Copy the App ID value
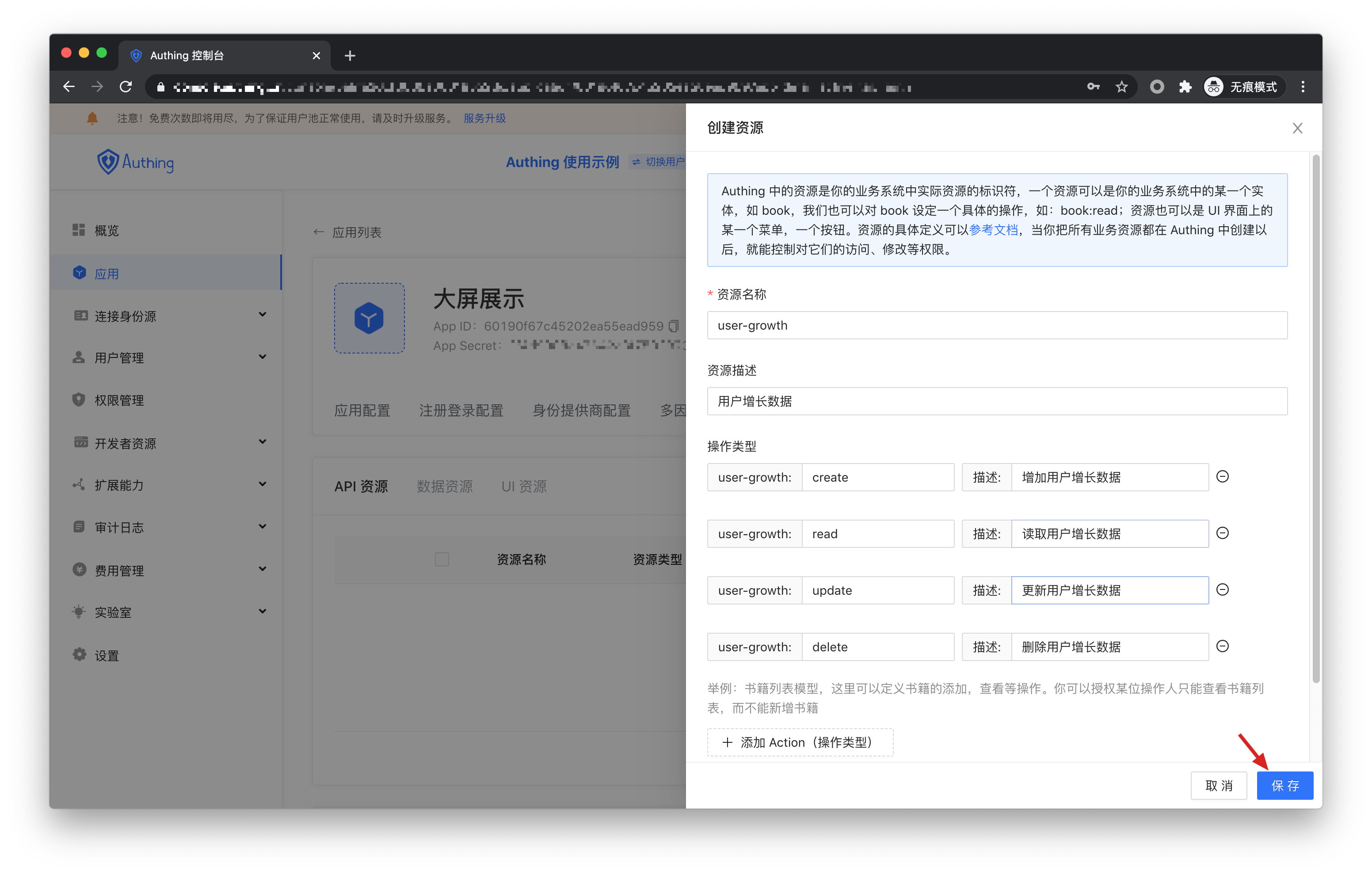This screenshot has height=874, width=1372. [x=674, y=326]
